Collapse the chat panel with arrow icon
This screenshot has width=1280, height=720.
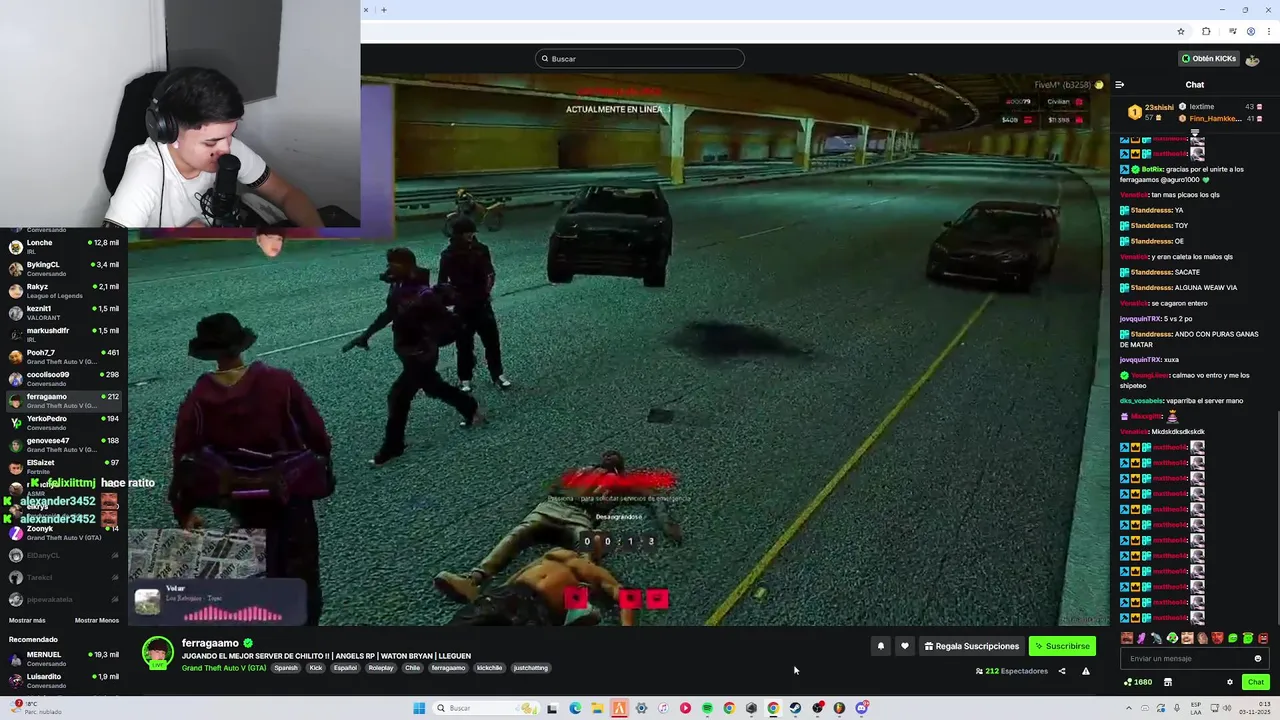pyautogui.click(x=1119, y=85)
